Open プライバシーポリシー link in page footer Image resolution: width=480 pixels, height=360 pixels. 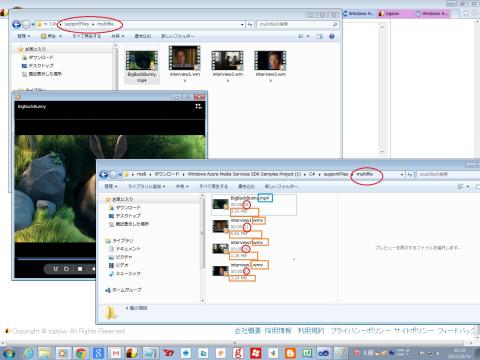[x=360, y=331]
